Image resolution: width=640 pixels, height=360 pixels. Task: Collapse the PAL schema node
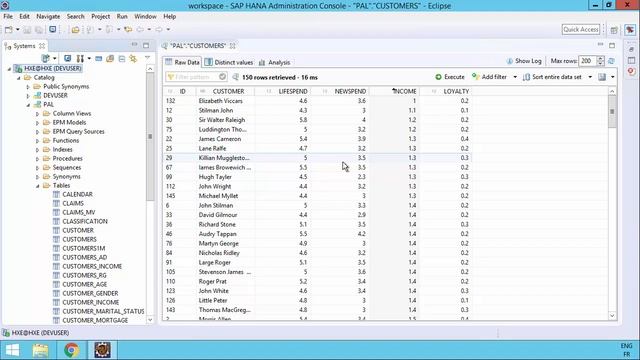(28, 105)
